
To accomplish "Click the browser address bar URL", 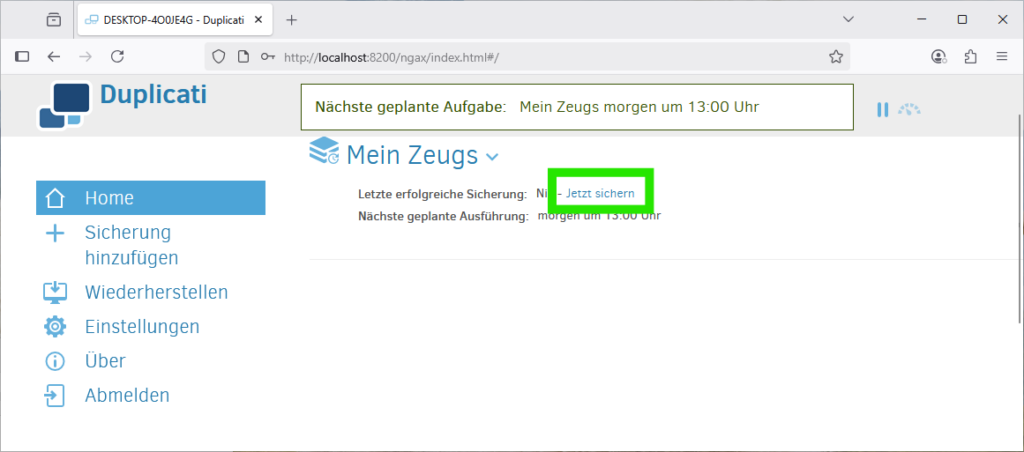I will pyautogui.click(x=391, y=57).
